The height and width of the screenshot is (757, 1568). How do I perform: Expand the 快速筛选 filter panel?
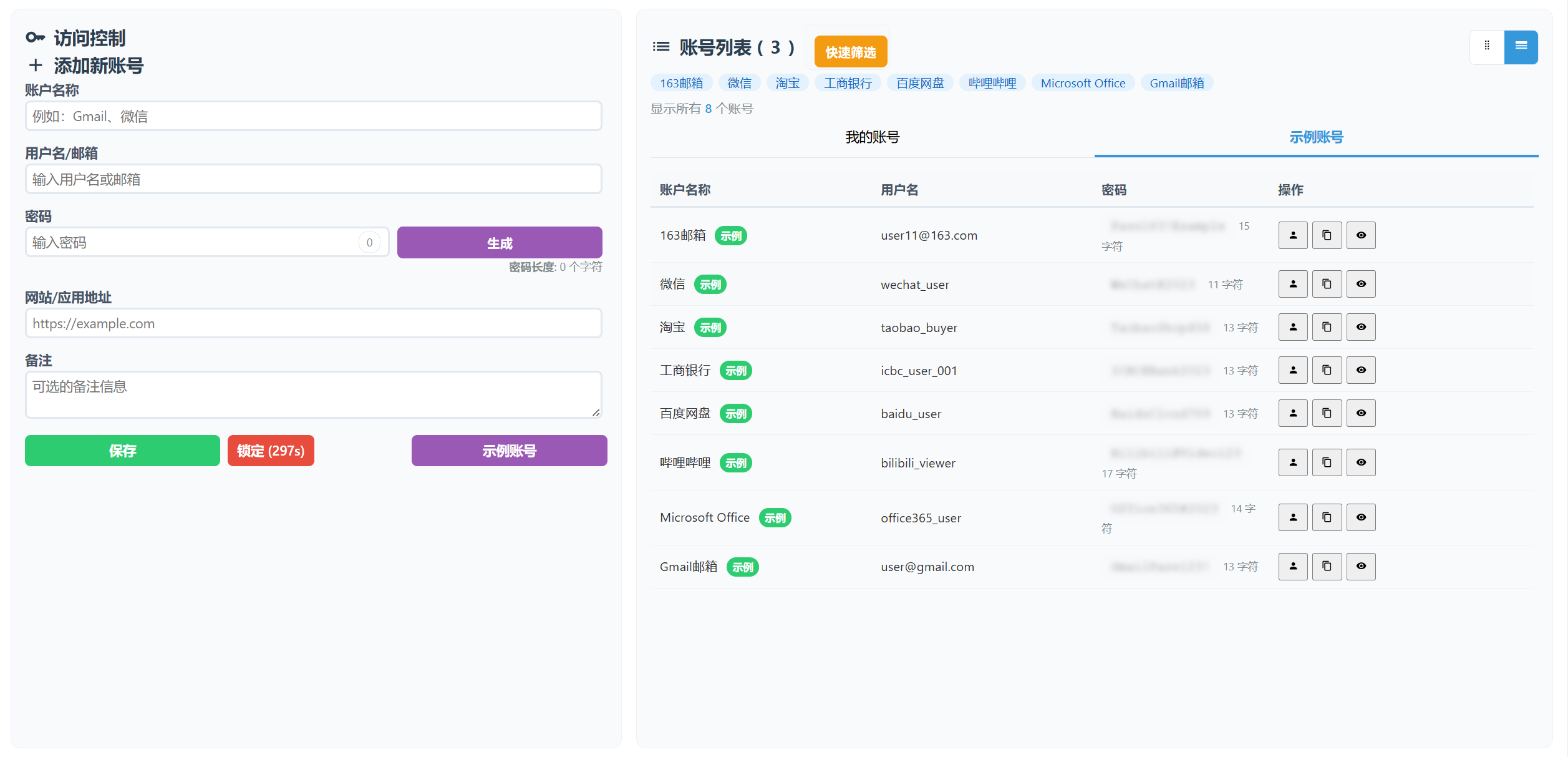pyautogui.click(x=850, y=52)
